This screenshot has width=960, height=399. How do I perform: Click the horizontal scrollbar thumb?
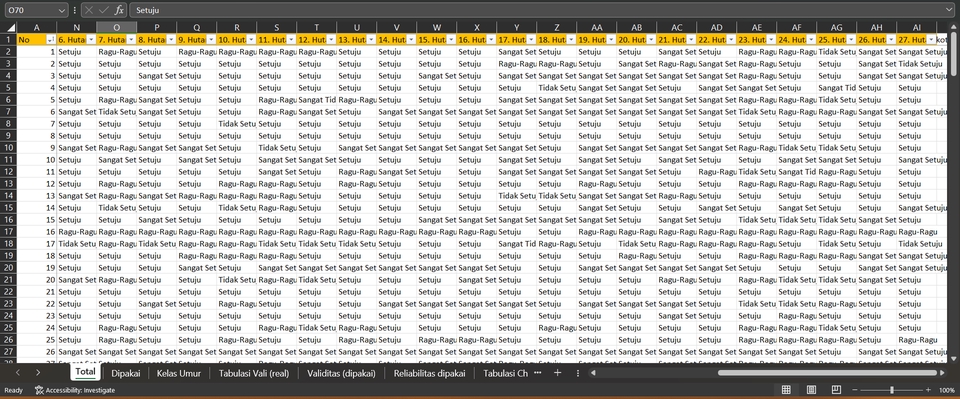click(x=827, y=372)
